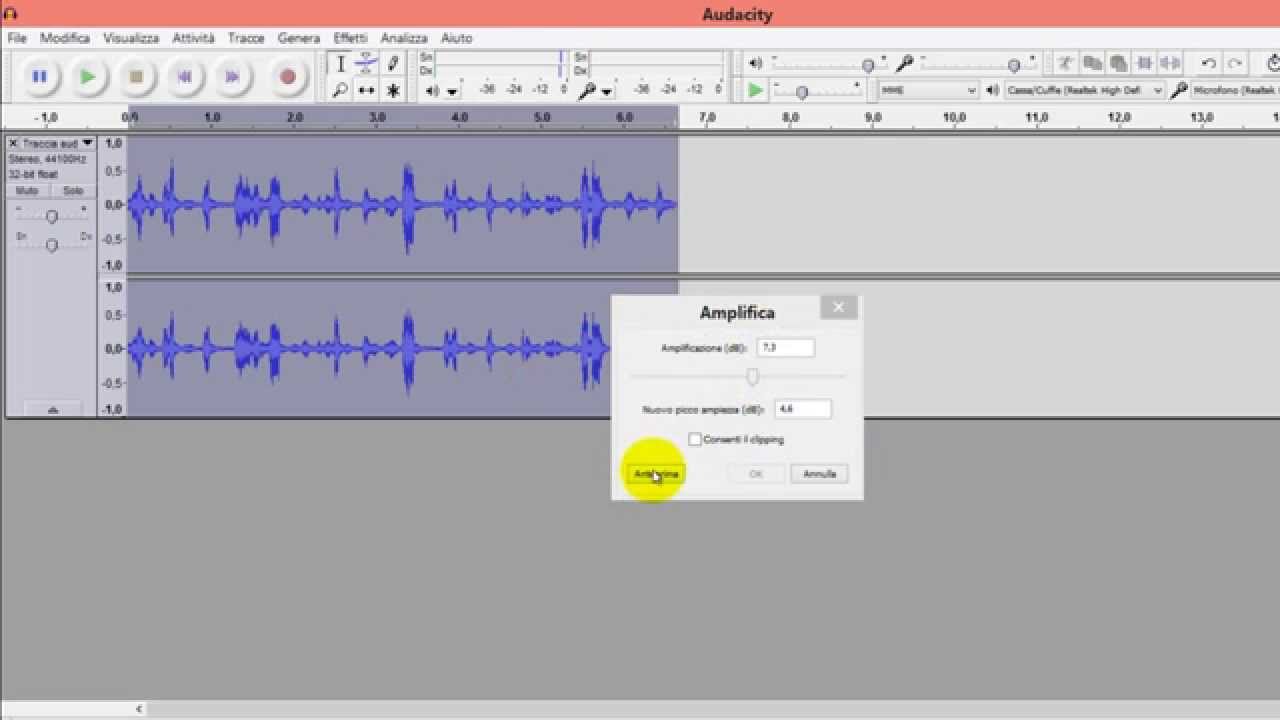Select the Zoom magnifier tool
This screenshot has width=1280, height=720.
pos(340,90)
